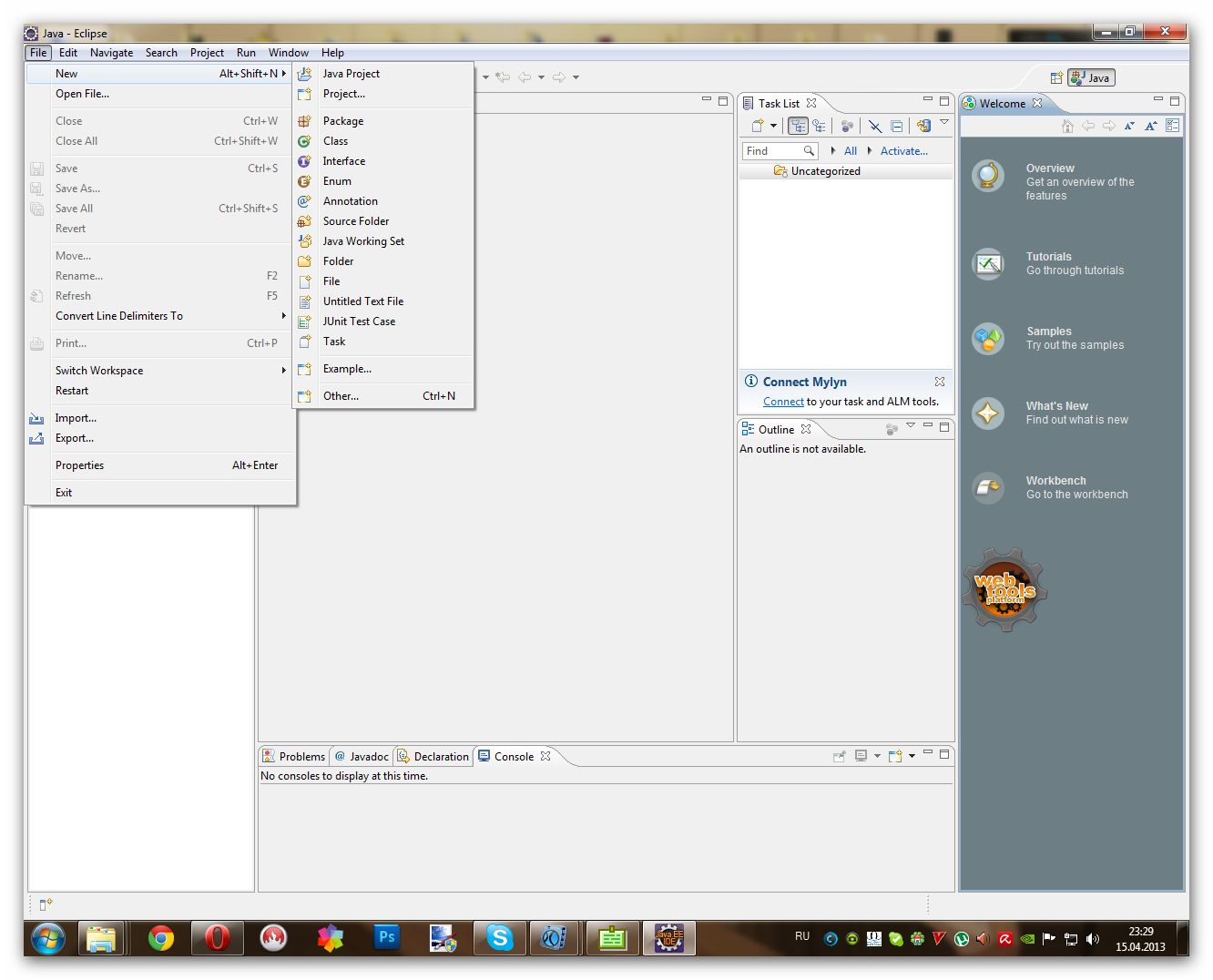Synchronize changed tasks in Task List
The width and height of the screenshot is (1213, 980).
[x=923, y=126]
